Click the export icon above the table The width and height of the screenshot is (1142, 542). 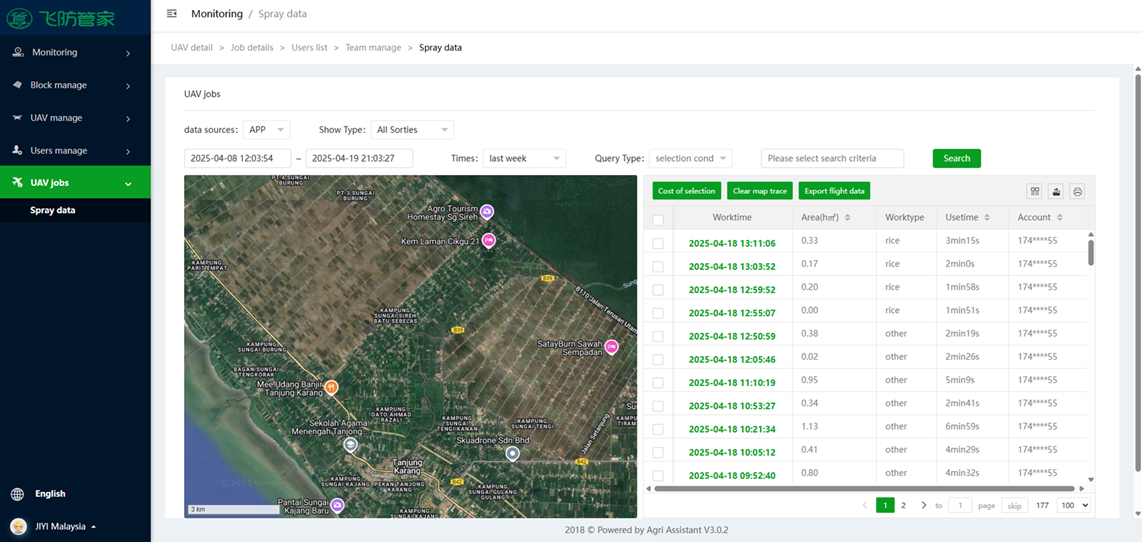pyautogui.click(x=1056, y=191)
